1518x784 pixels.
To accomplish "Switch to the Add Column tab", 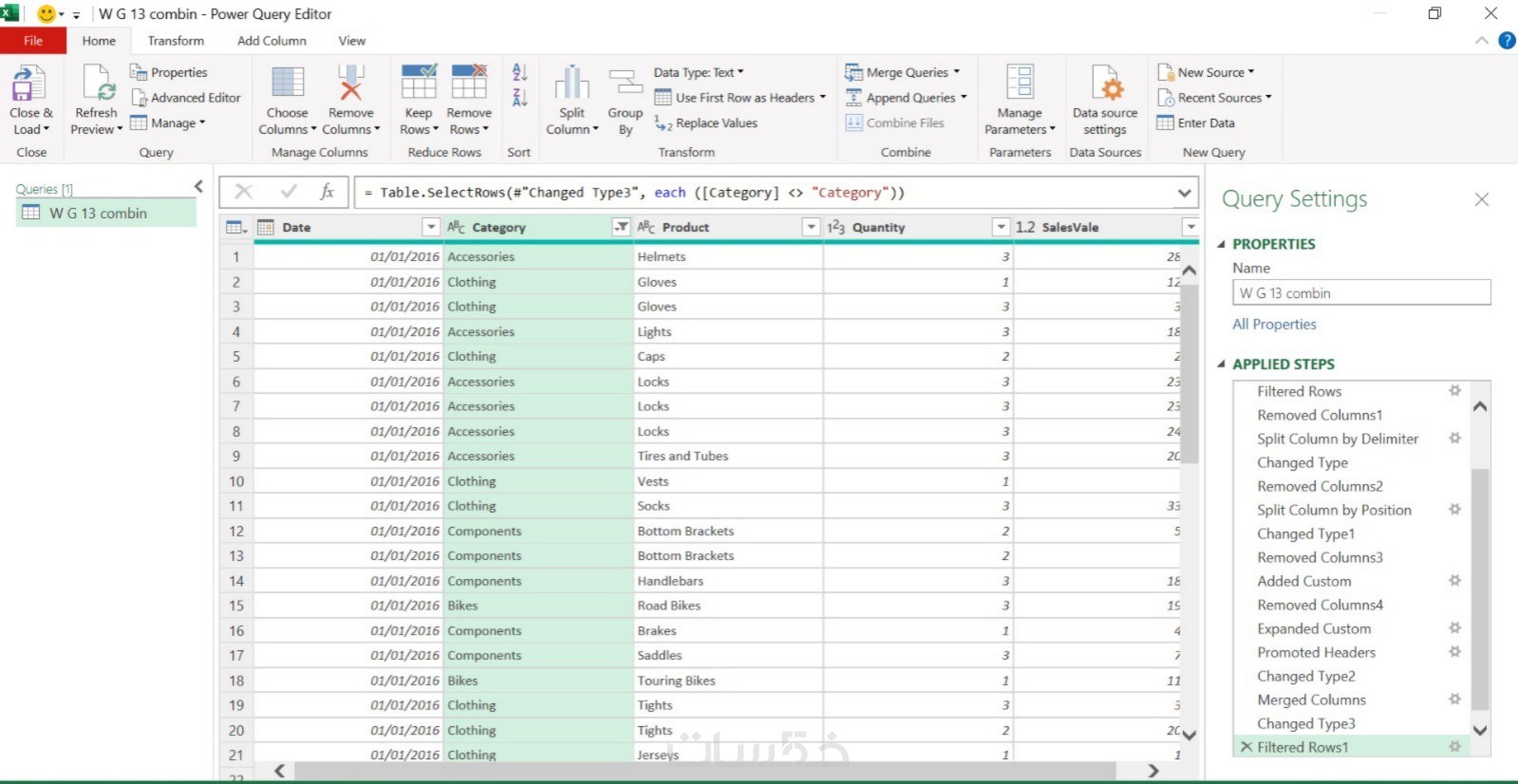I will click(x=272, y=41).
